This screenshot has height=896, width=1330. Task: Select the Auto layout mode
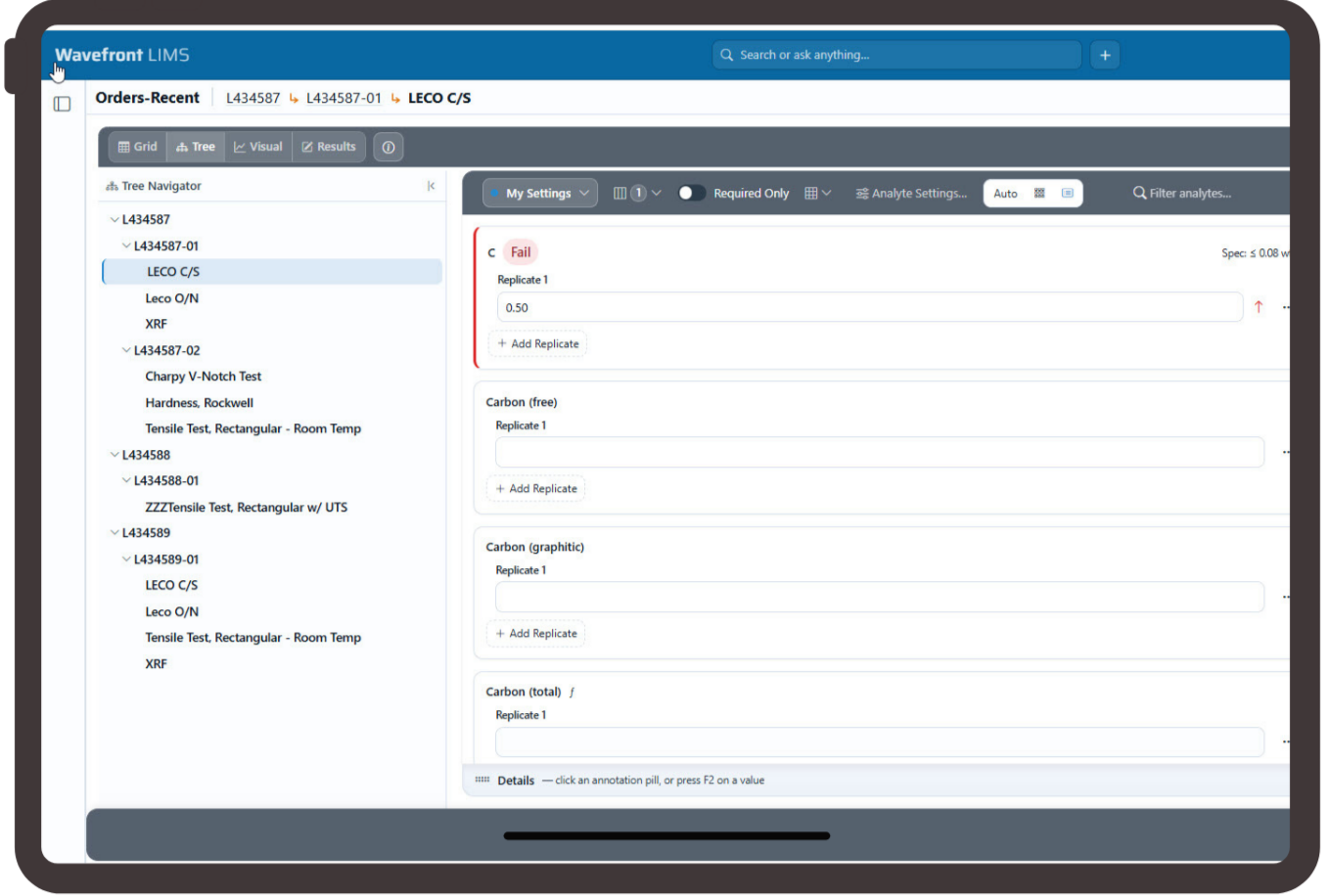point(1005,193)
